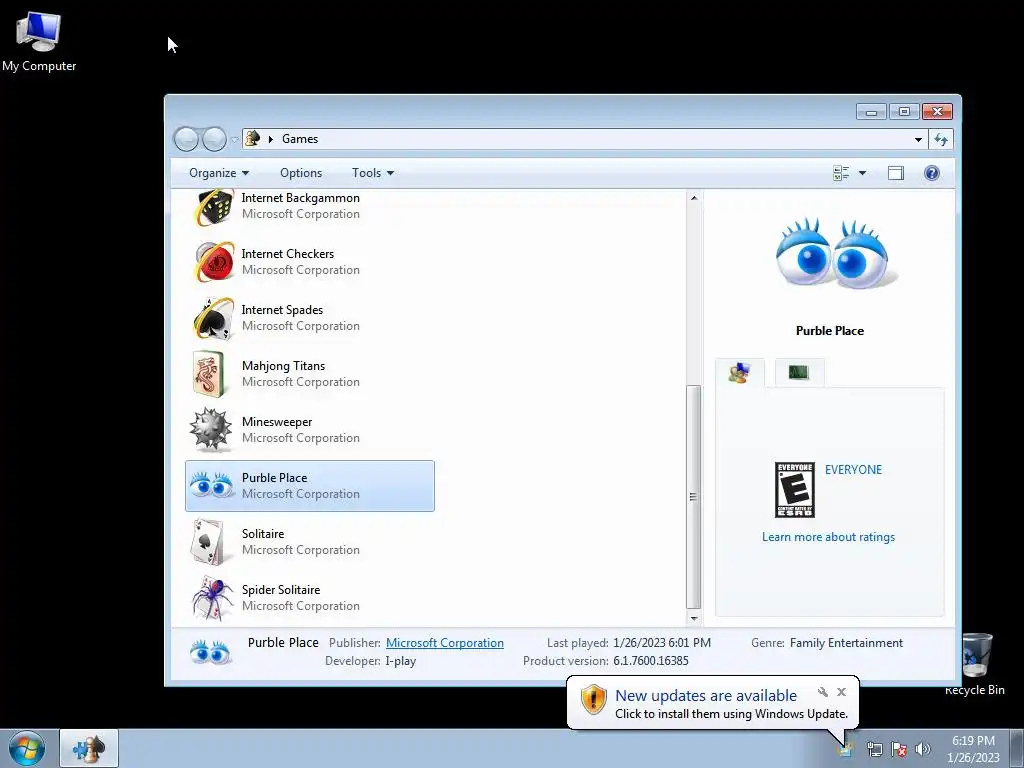This screenshot has width=1024, height=768.
Task: Click the ESRB Everyone rating icon
Action: pyautogui.click(x=794, y=490)
